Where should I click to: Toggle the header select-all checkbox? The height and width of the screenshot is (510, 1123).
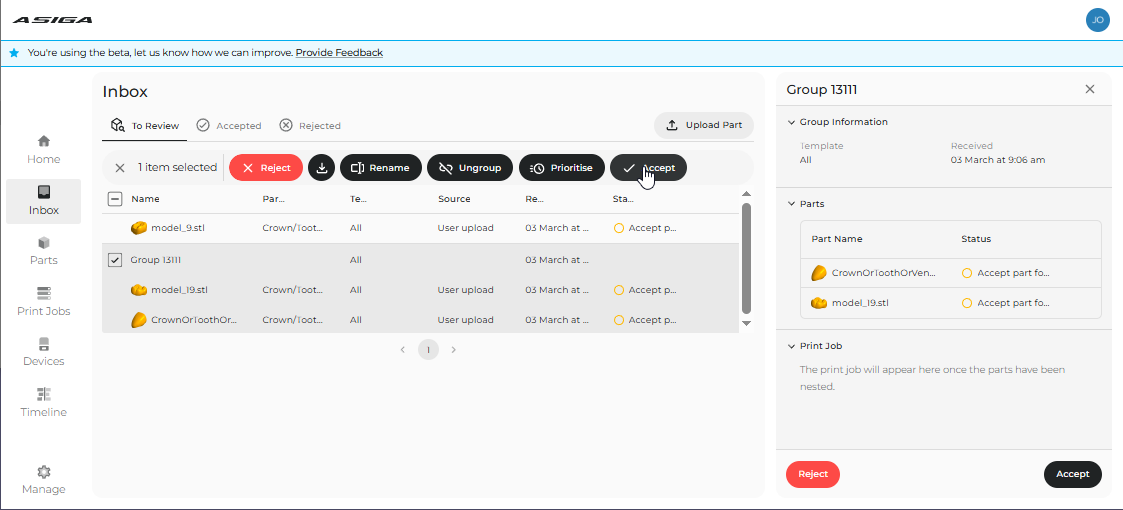pyautogui.click(x=115, y=198)
